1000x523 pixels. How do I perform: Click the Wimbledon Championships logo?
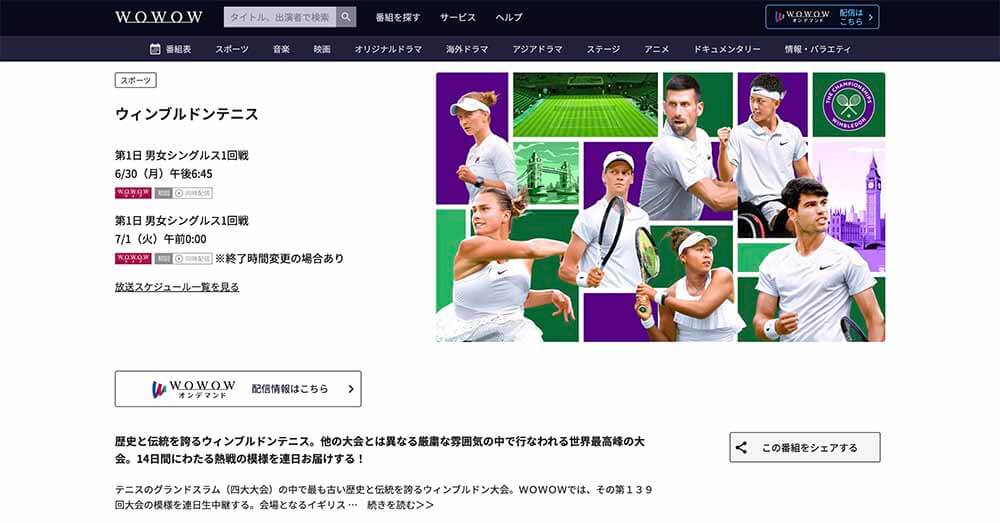coord(848,105)
